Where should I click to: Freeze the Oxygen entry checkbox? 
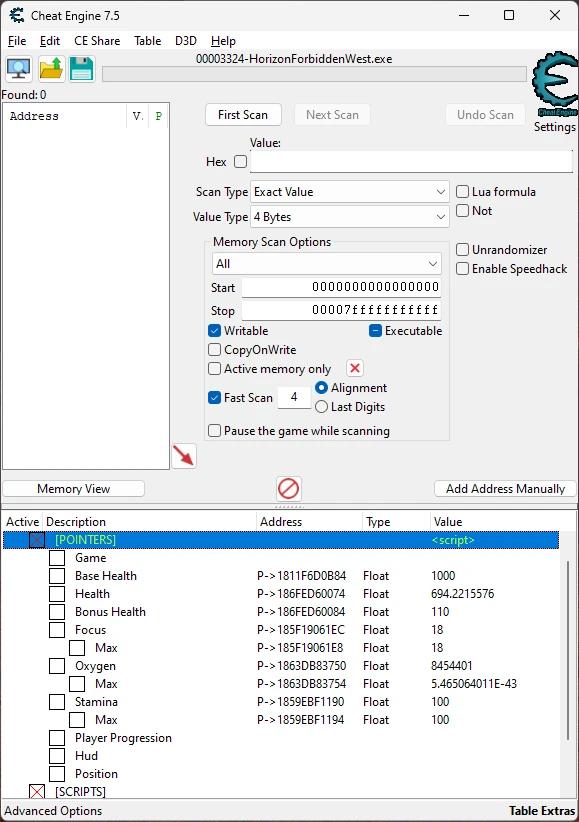[57, 666]
